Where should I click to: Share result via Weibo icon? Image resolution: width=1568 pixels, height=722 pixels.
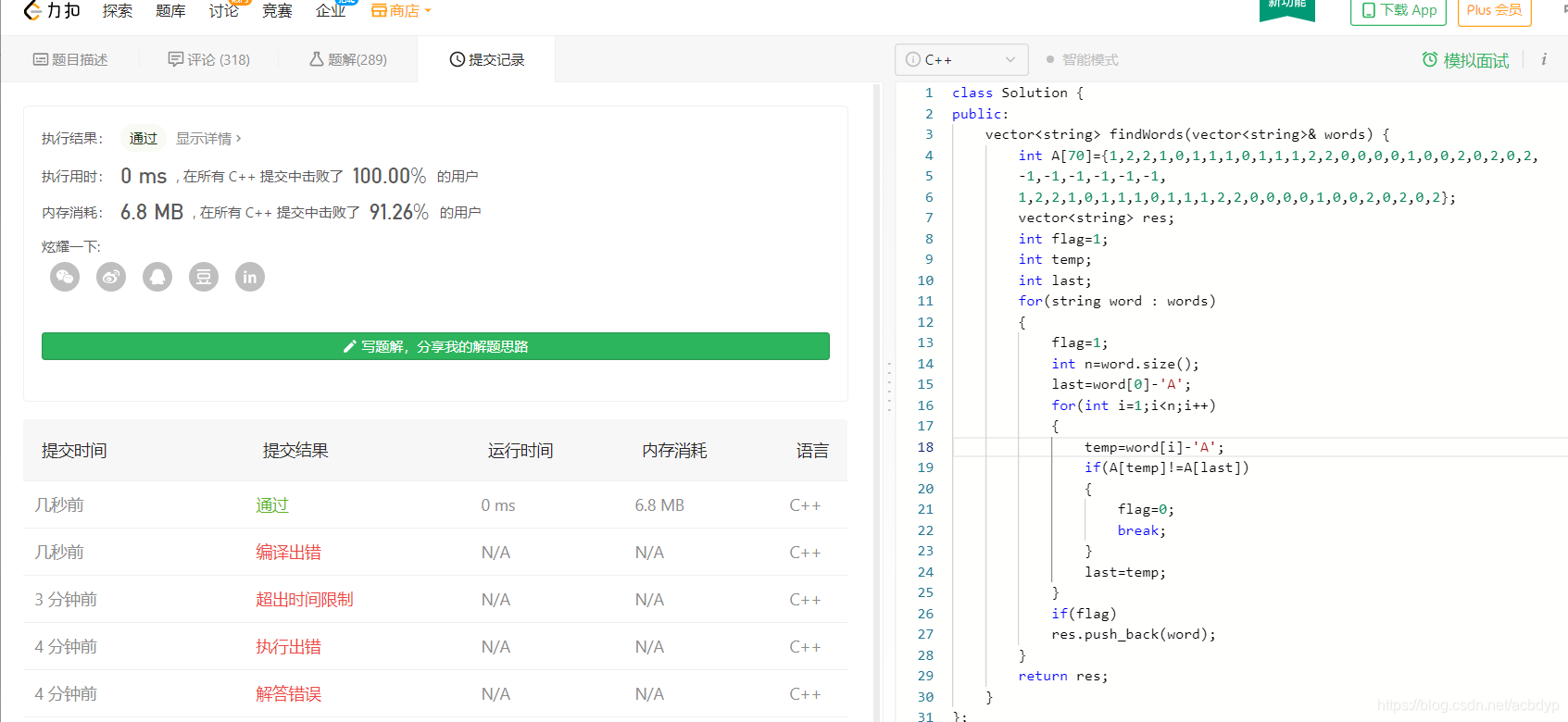coord(111,277)
